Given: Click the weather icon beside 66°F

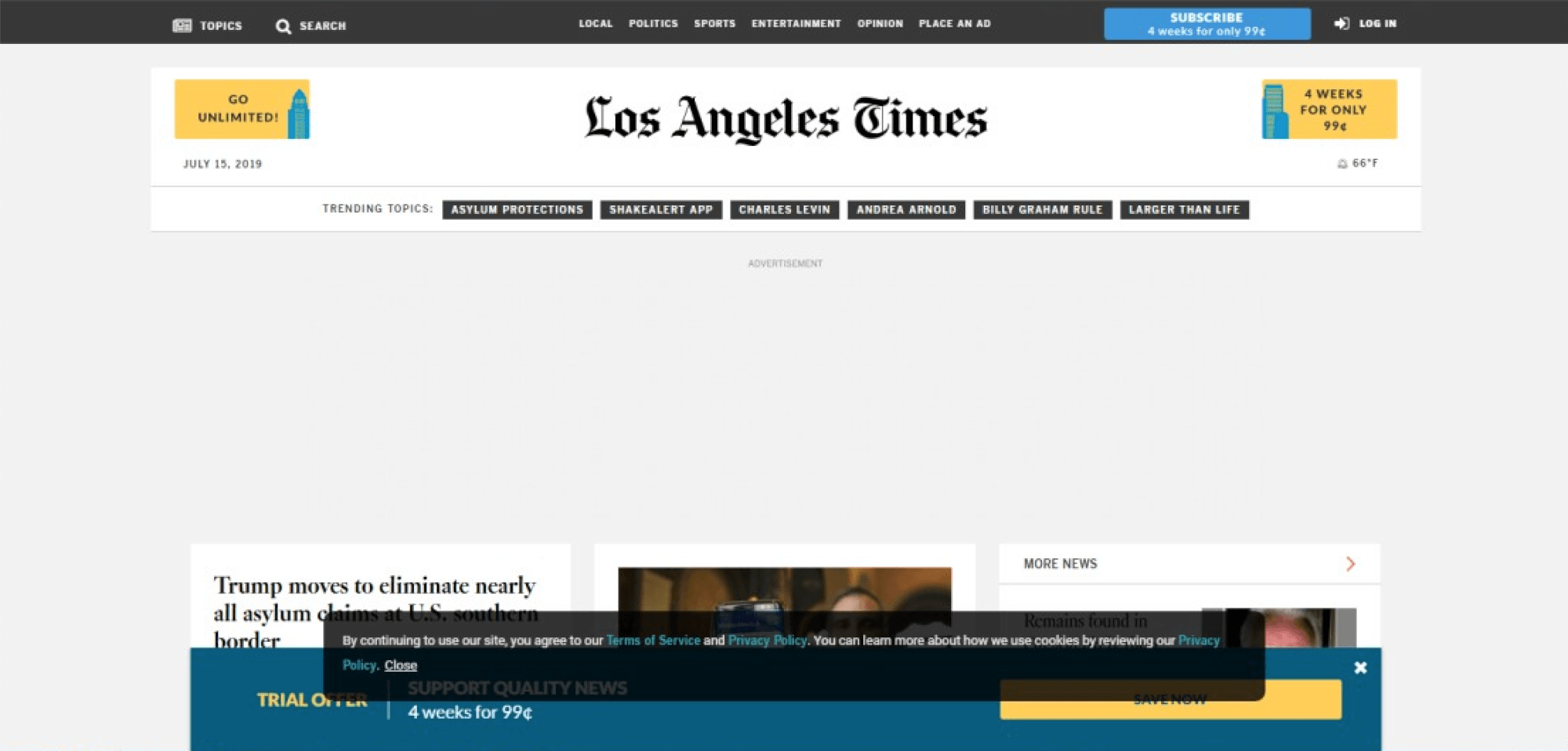Looking at the screenshot, I should tap(1342, 163).
